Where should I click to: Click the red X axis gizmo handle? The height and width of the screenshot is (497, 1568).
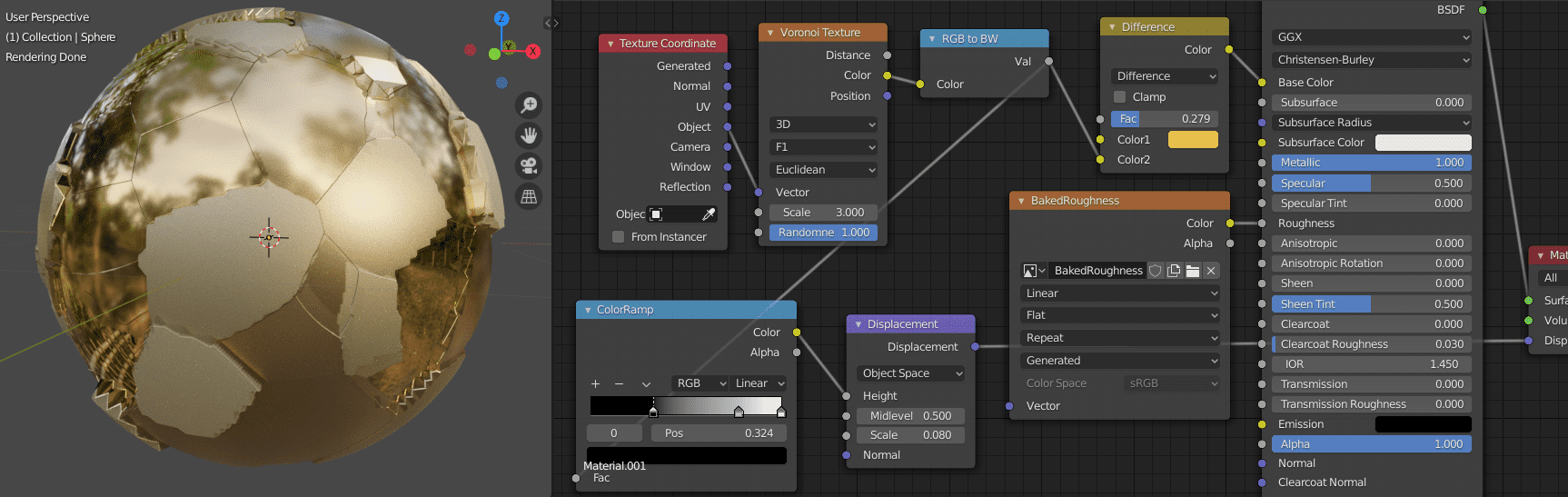533,52
